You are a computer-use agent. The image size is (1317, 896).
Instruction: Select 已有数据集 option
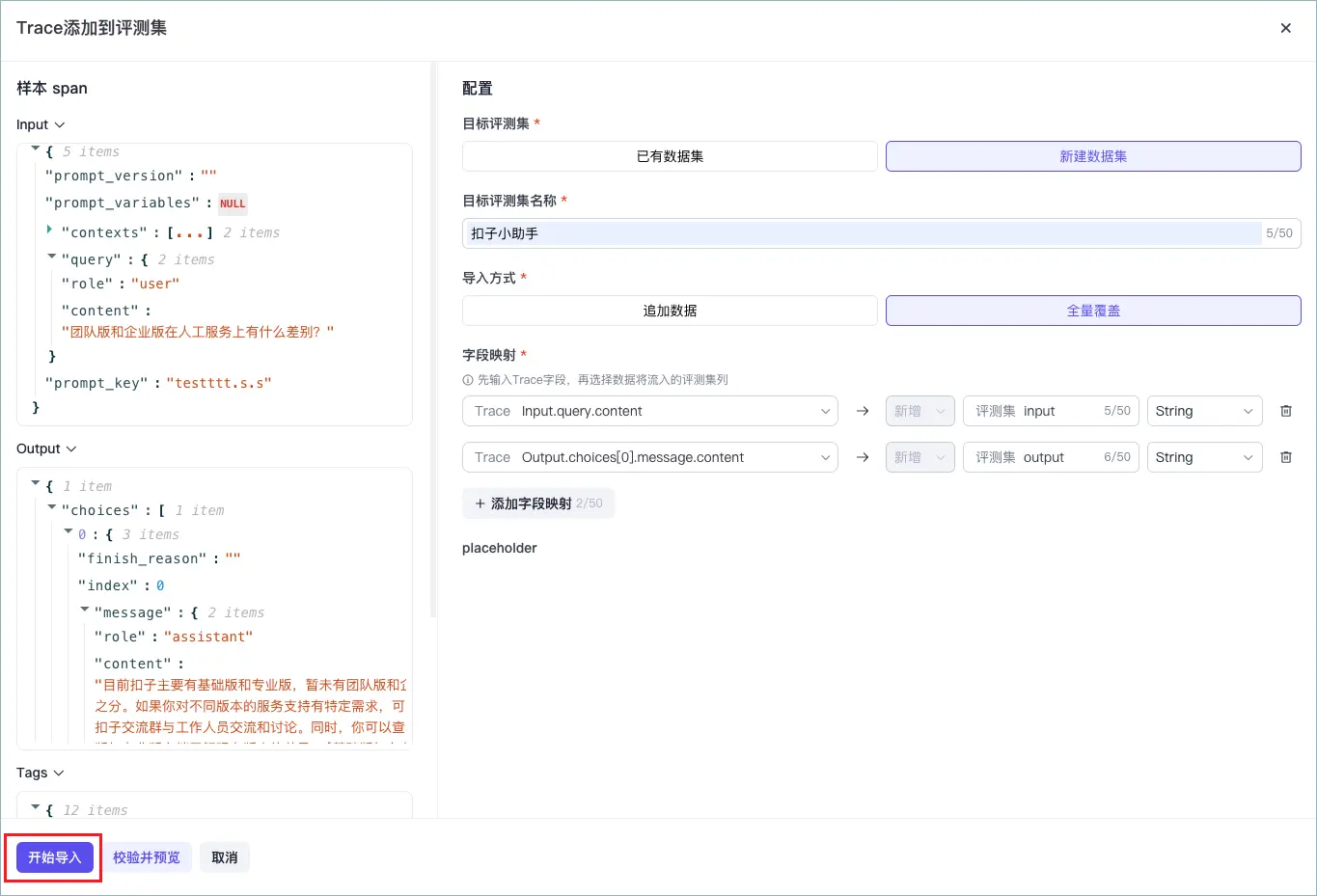click(x=670, y=156)
